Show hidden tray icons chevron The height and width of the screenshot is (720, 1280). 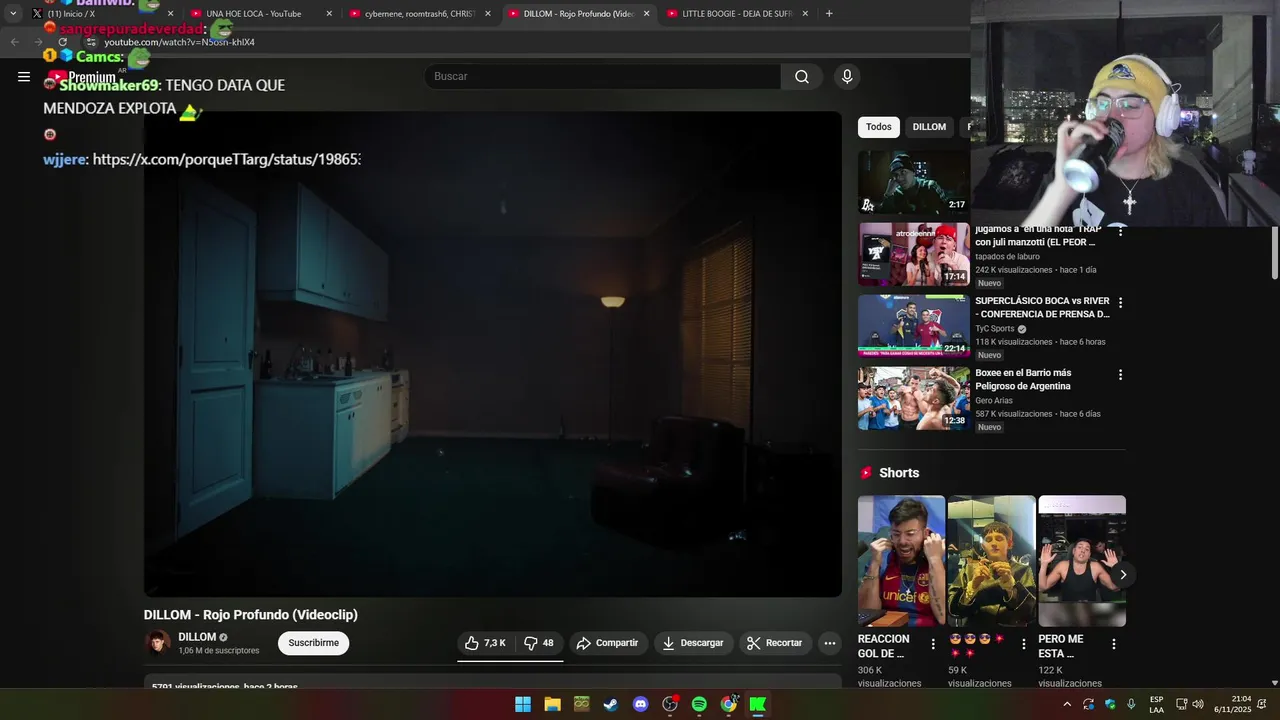pos(1067,704)
